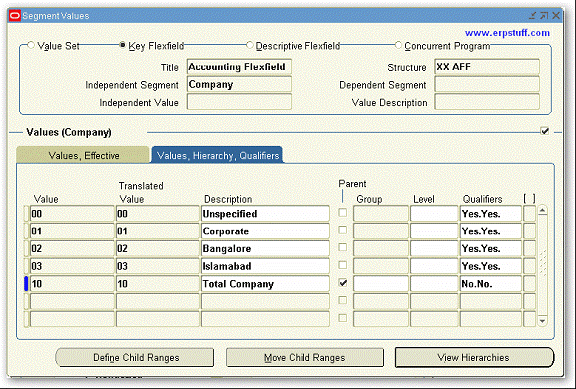Toggle Parent checkbox for Islamabad row

tap(342, 265)
